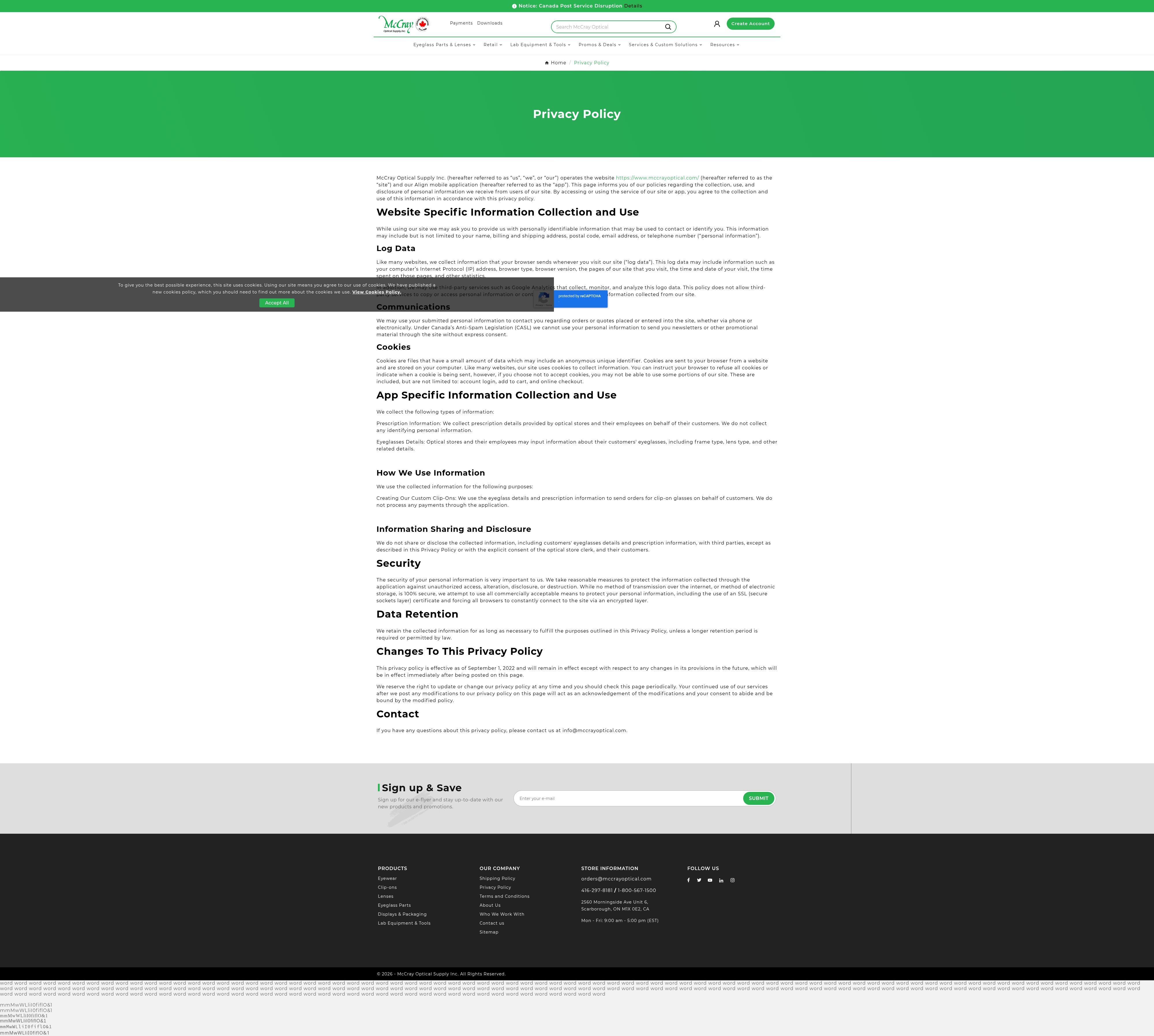The height and width of the screenshot is (1036, 1154).
Task: Go to Home breadcrumb link
Action: pos(558,63)
